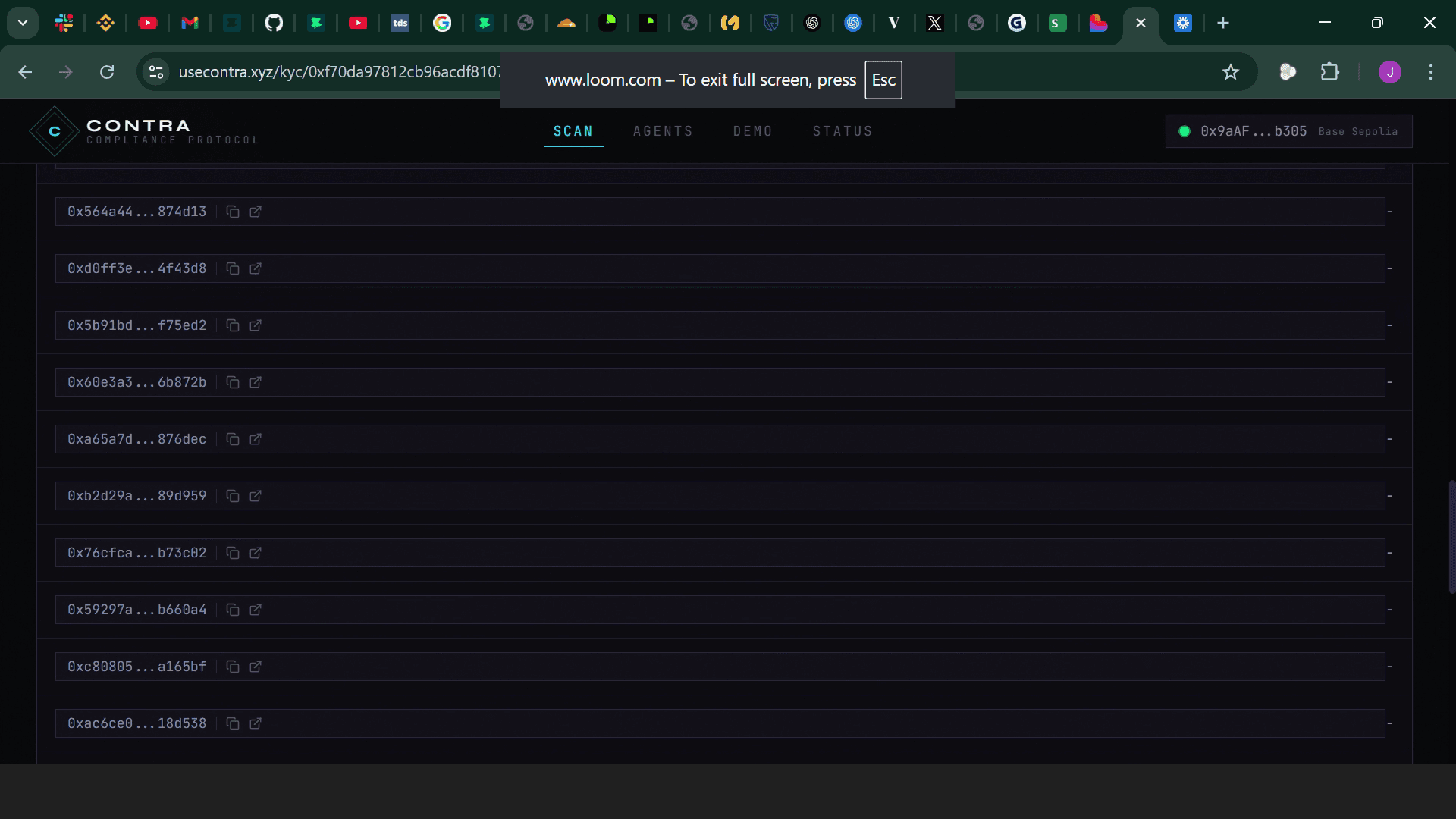Select address text 0x59297a...b660a4
Image resolution: width=1456 pixels, height=819 pixels.
tap(136, 610)
